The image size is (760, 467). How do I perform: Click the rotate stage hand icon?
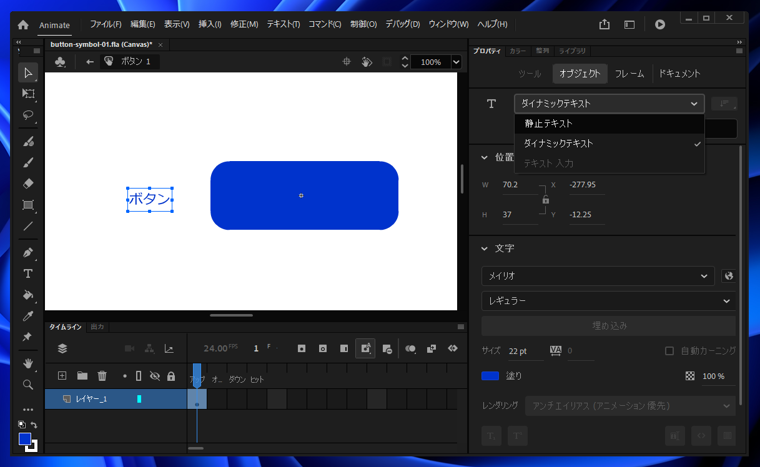coord(367,62)
